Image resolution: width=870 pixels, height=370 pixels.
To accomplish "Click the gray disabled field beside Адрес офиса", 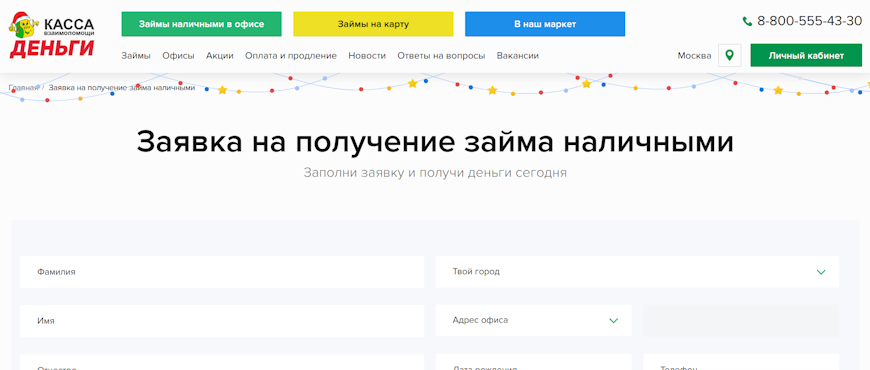I will (x=741, y=320).
